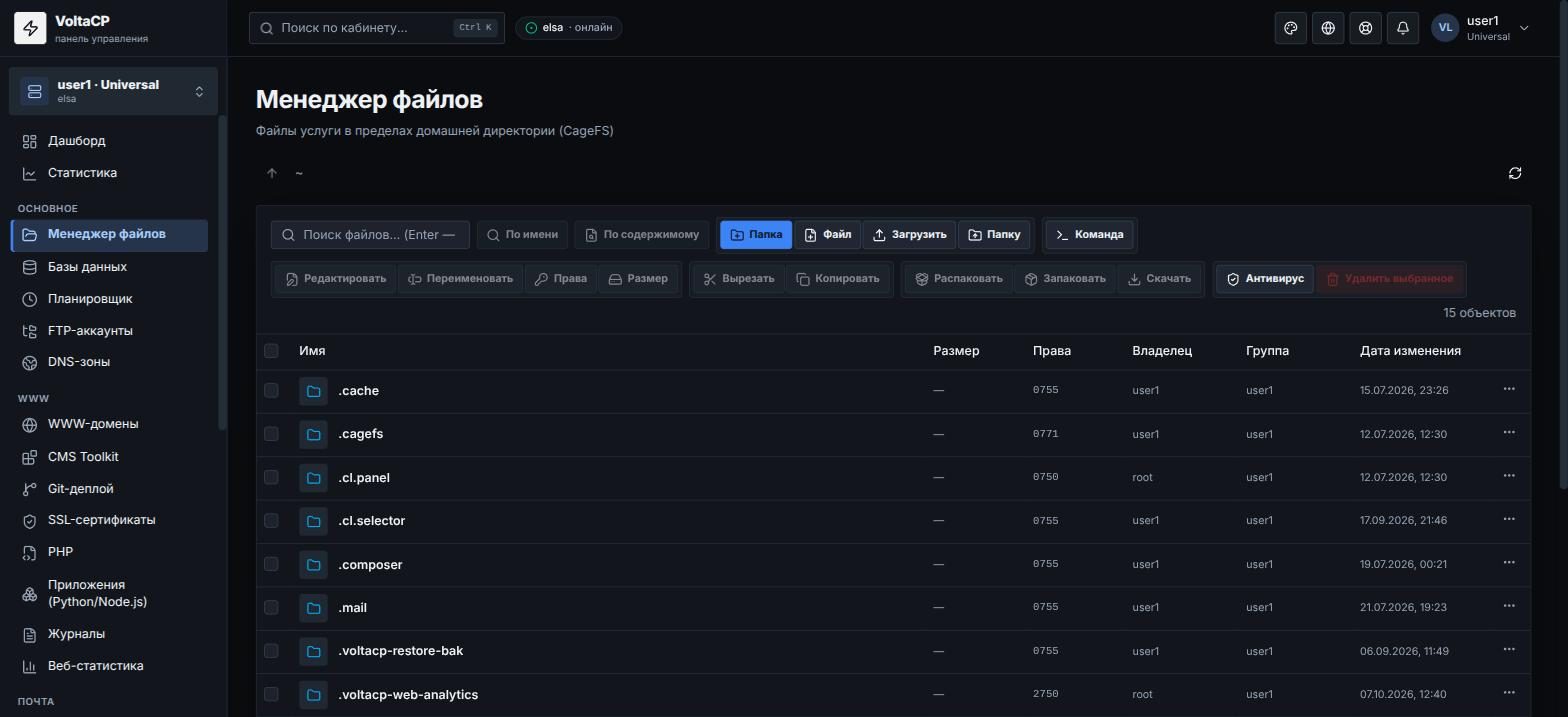
Task: Refresh the file list
Action: pos(1515,173)
